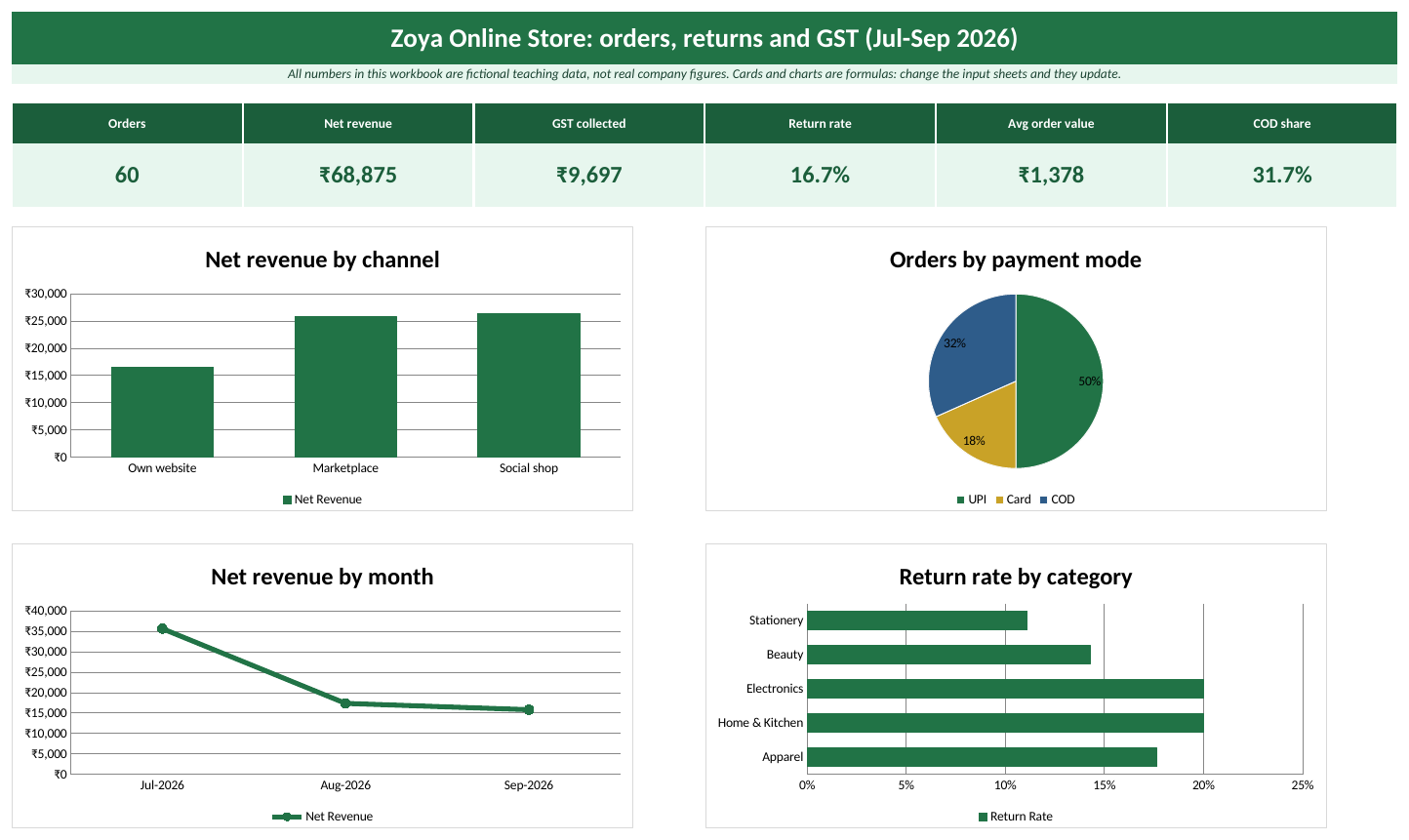Select the GST collected header
This screenshot has height=840, width=1409.
(588, 124)
